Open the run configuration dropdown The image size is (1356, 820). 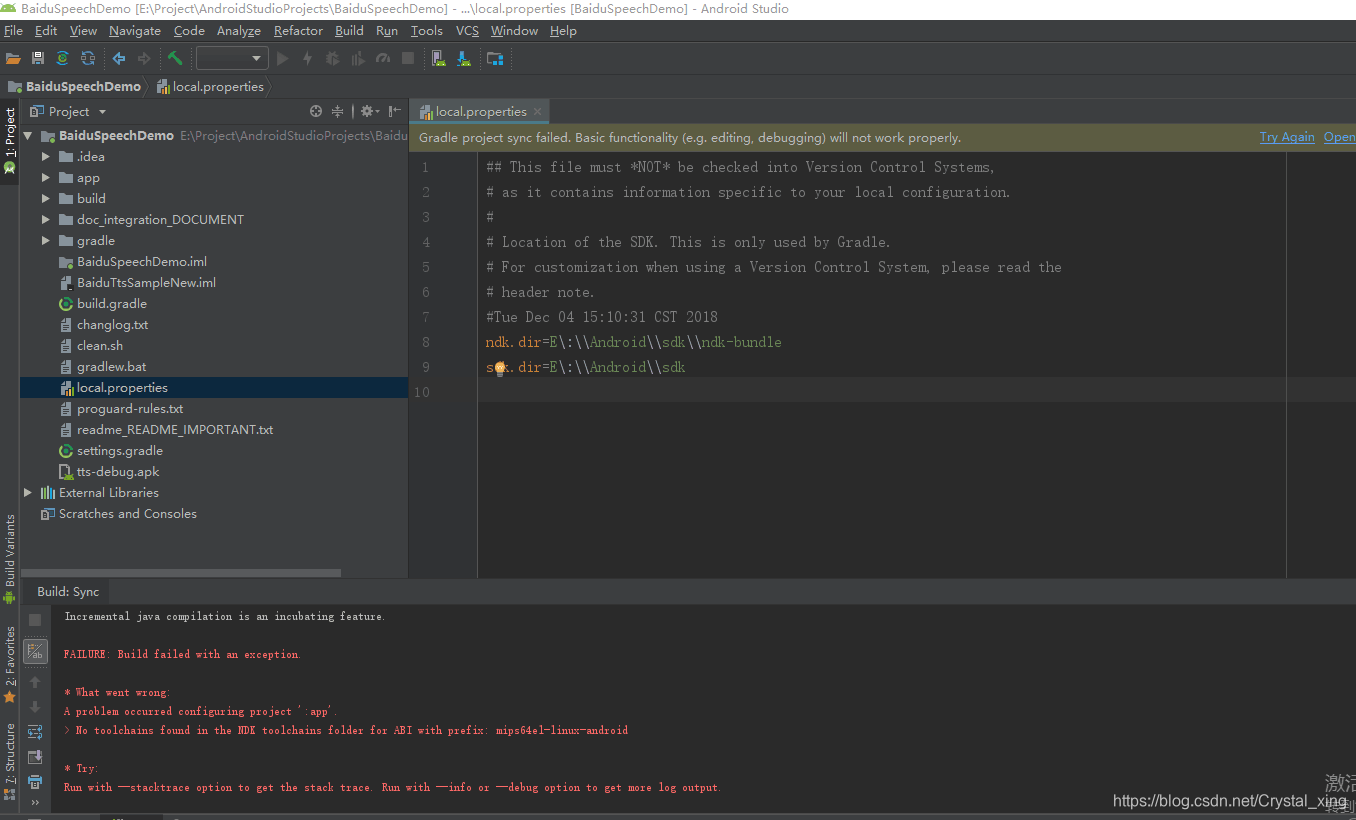pyautogui.click(x=232, y=58)
